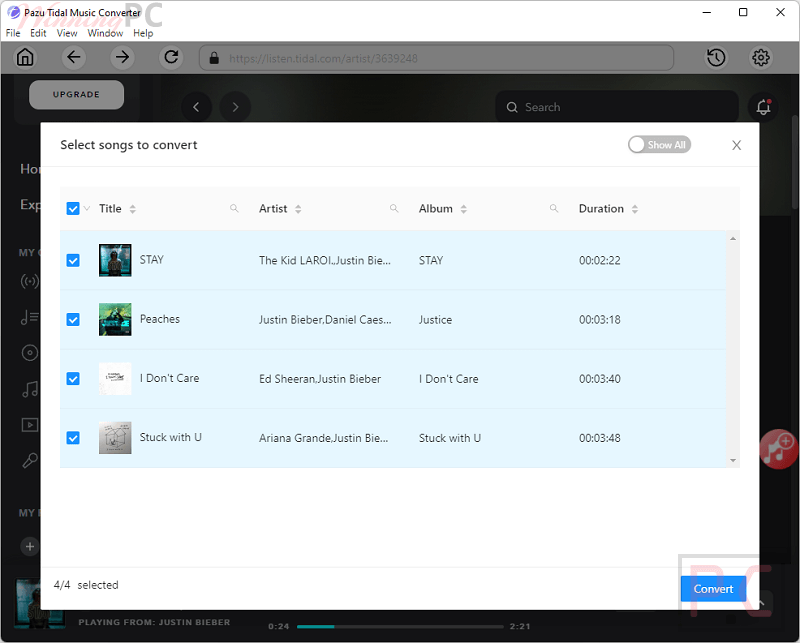800x643 pixels.
Task: Uncheck the Peaches song checkbox
Action: (73, 319)
